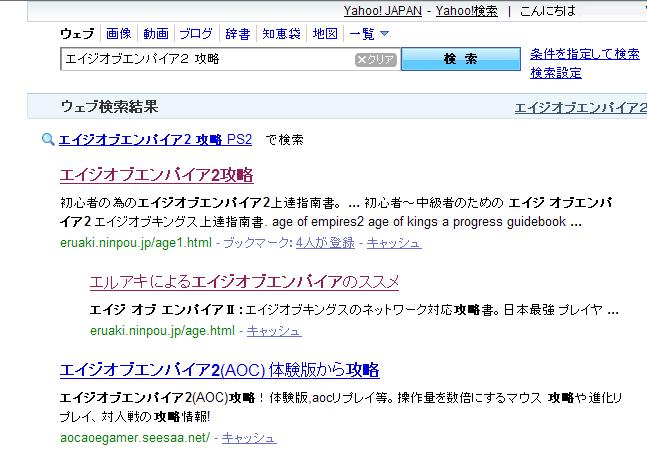
Task: Open result エイジオブエンパイア2攻略
Action: pyautogui.click(x=156, y=175)
